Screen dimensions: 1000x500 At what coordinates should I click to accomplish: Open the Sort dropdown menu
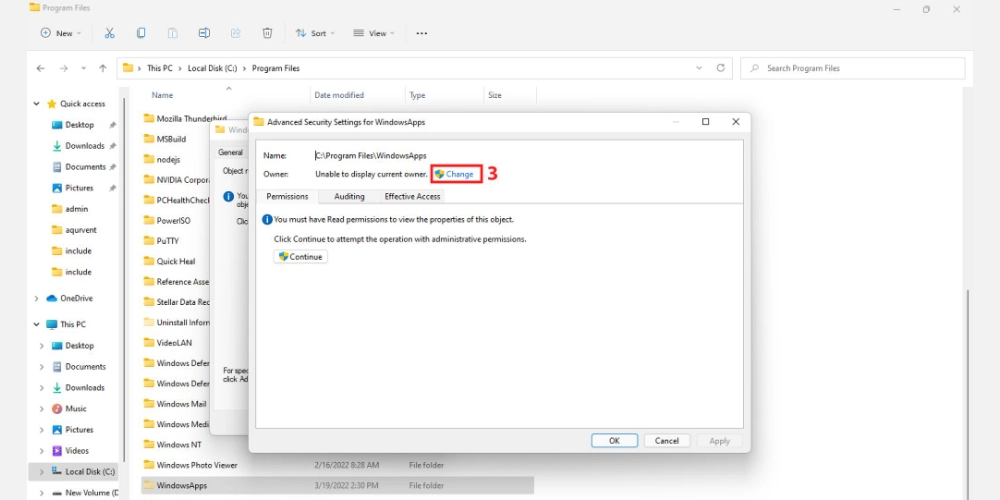click(x=314, y=33)
